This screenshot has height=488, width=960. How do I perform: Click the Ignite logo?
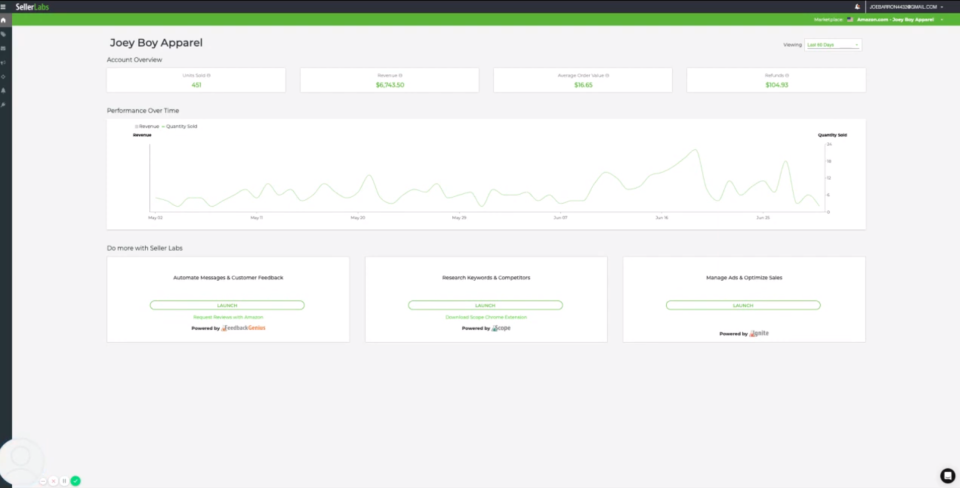coord(759,334)
